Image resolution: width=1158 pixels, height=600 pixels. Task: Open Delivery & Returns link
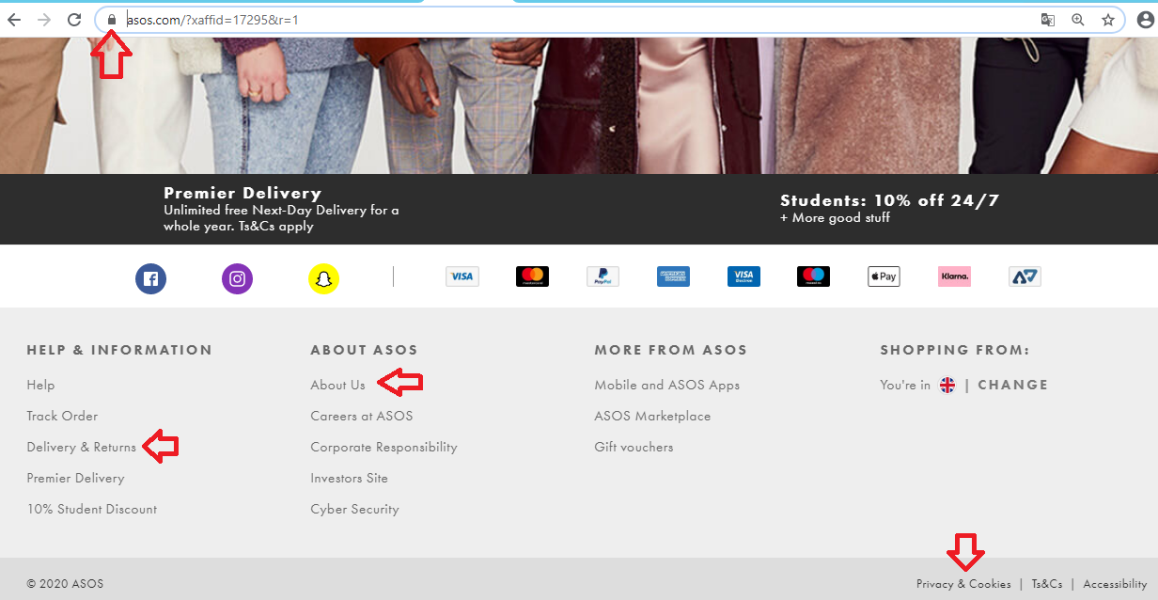[x=81, y=447]
